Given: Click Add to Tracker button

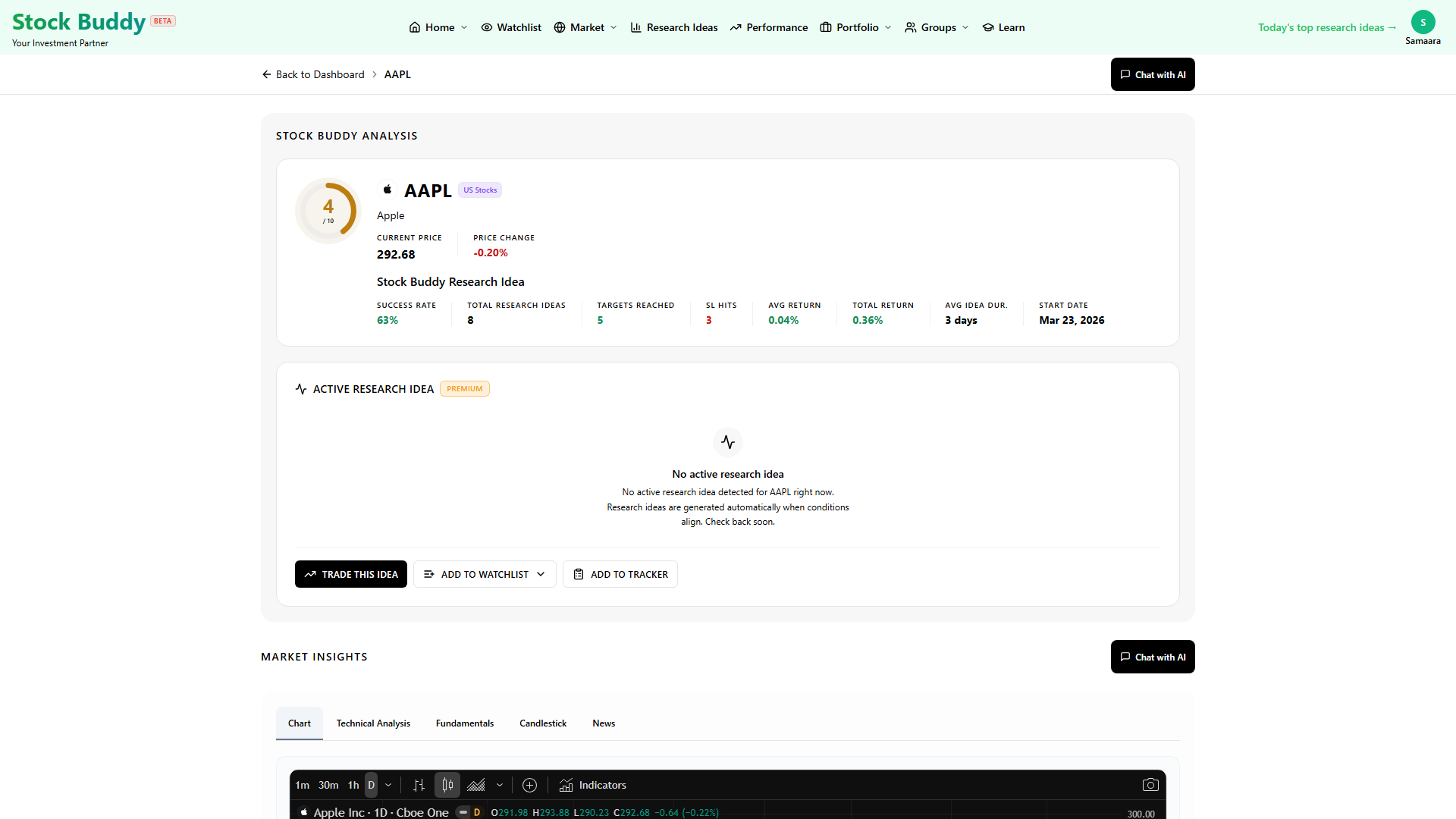Looking at the screenshot, I should pyautogui.click(x=620, y=574).
